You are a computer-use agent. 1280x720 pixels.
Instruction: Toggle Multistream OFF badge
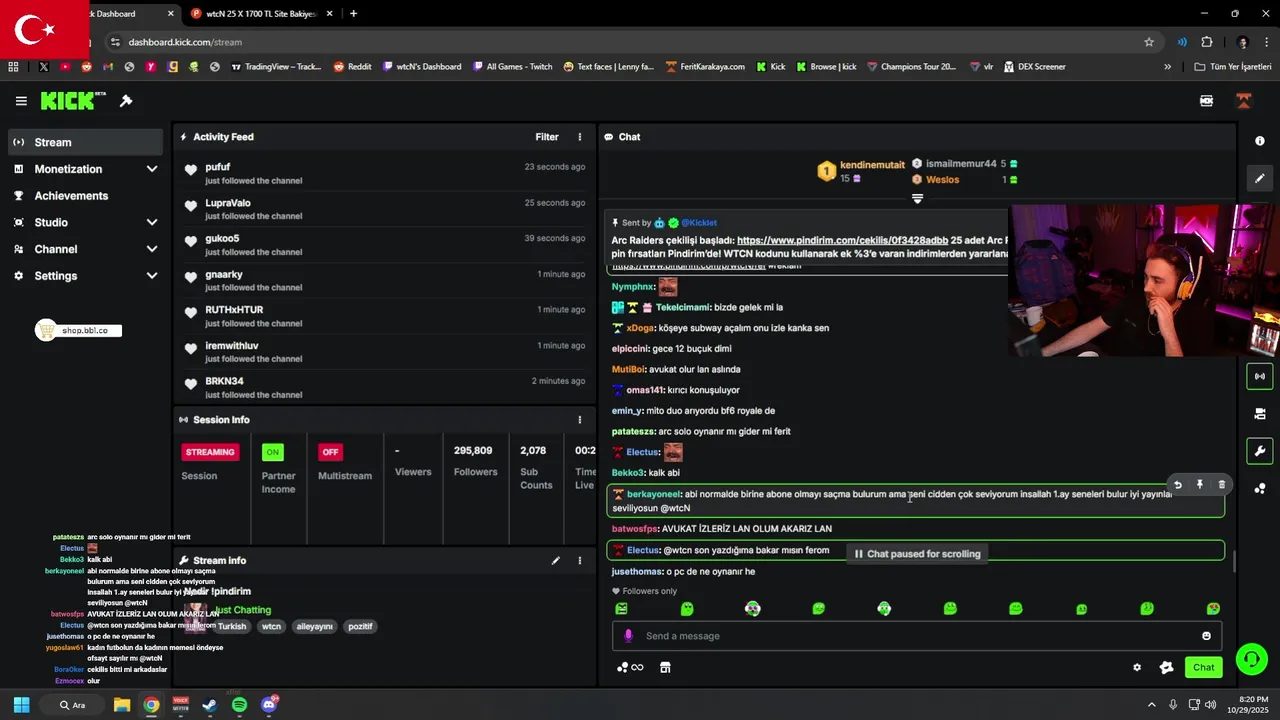tap(330, 452)
